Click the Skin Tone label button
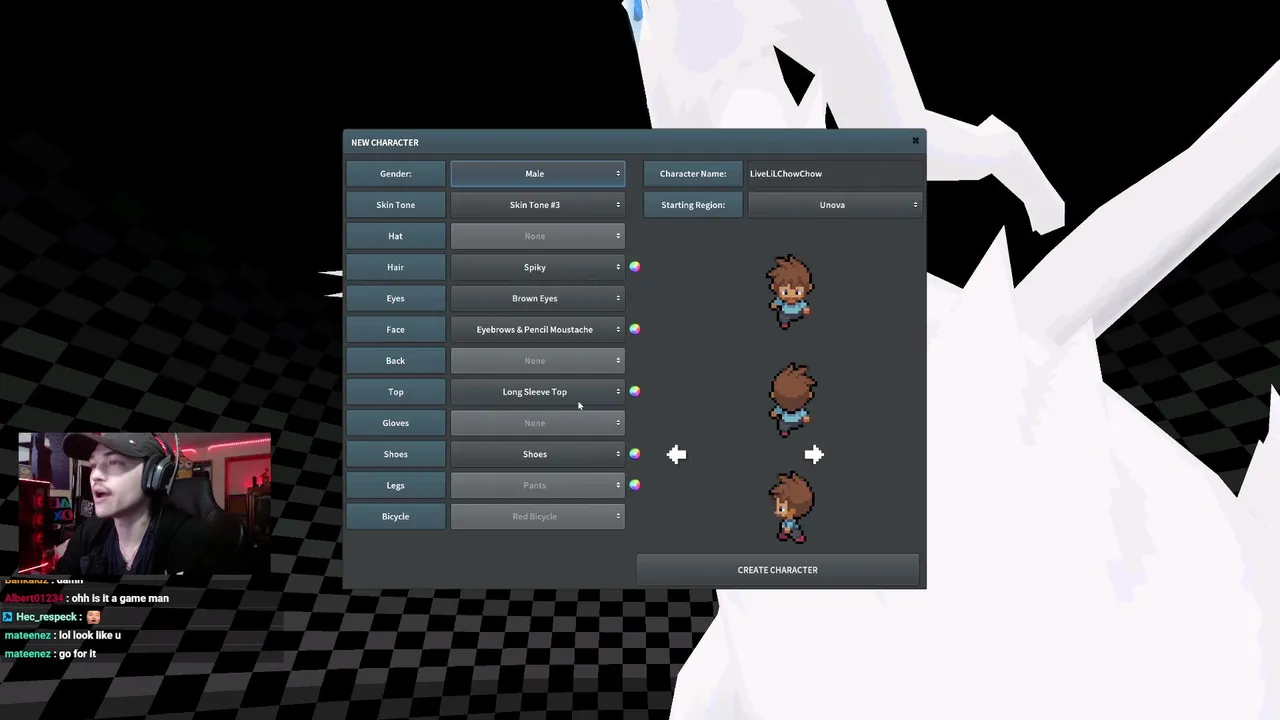1280x720 pixels. tap(396, 205)
